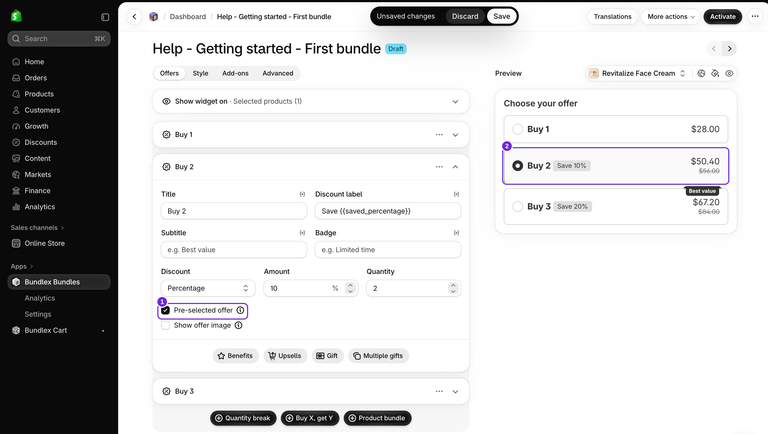
Task: Click the Shopify logo icon
Action: click(16, 16)
